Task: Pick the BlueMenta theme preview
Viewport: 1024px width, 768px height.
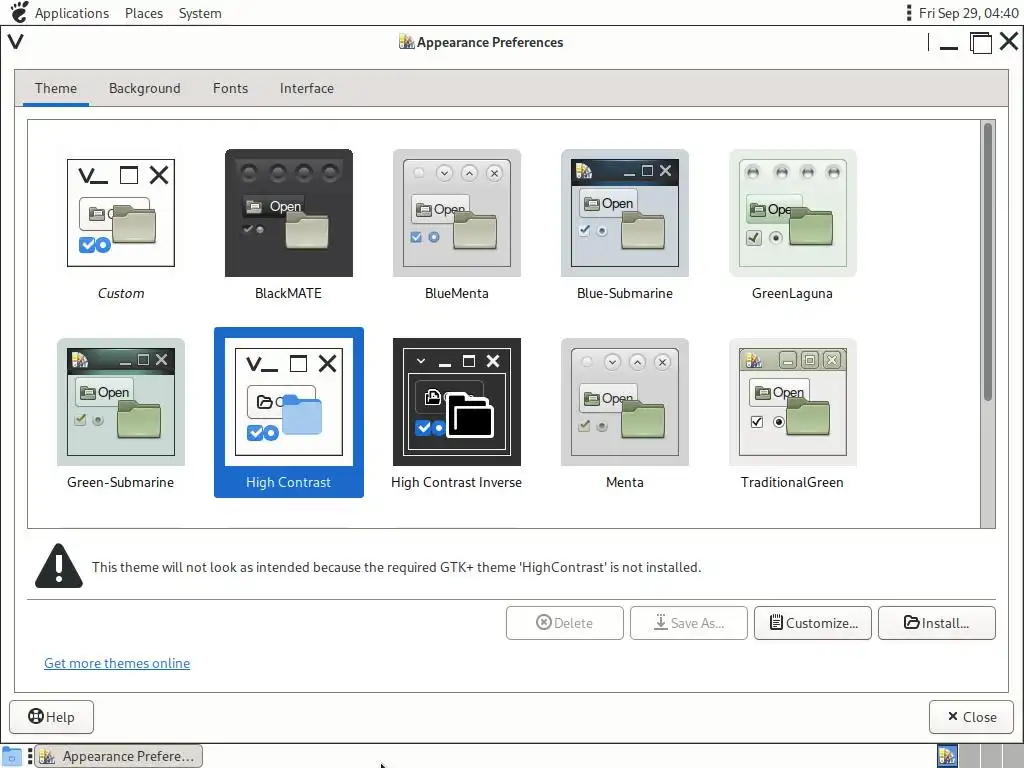Action: [456, 213]
